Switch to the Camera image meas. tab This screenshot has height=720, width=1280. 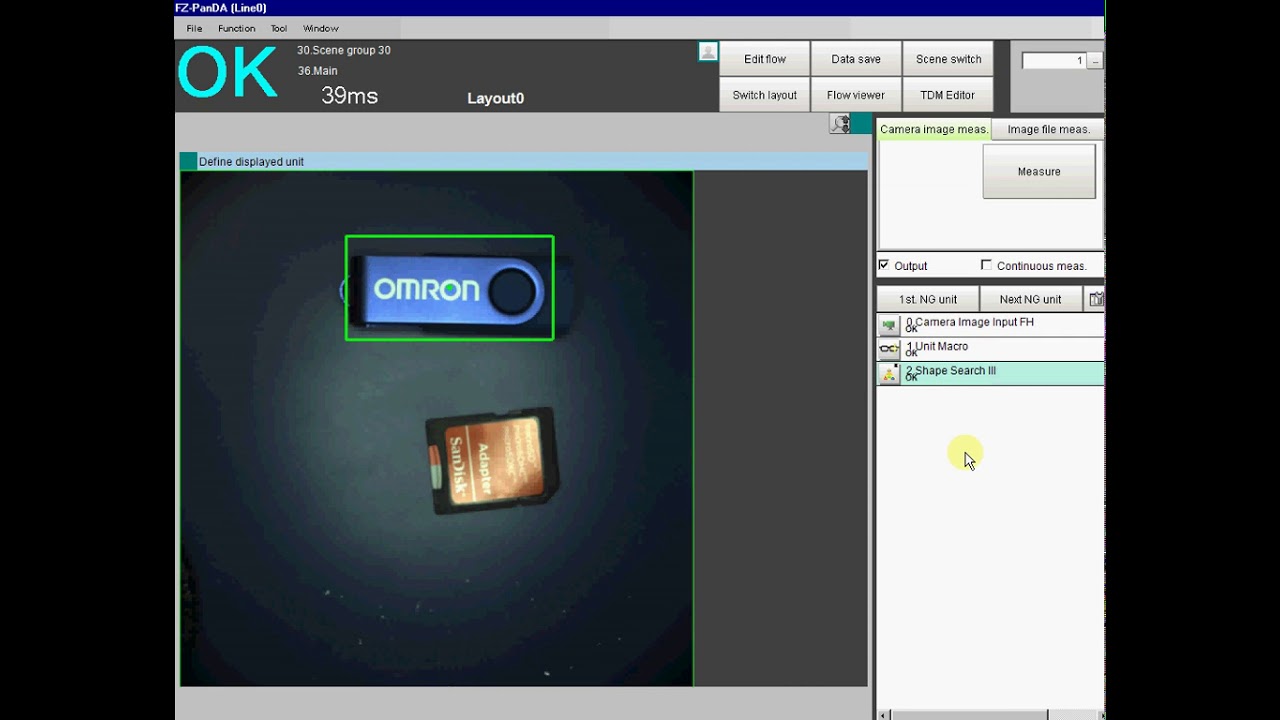coord(934,129)
